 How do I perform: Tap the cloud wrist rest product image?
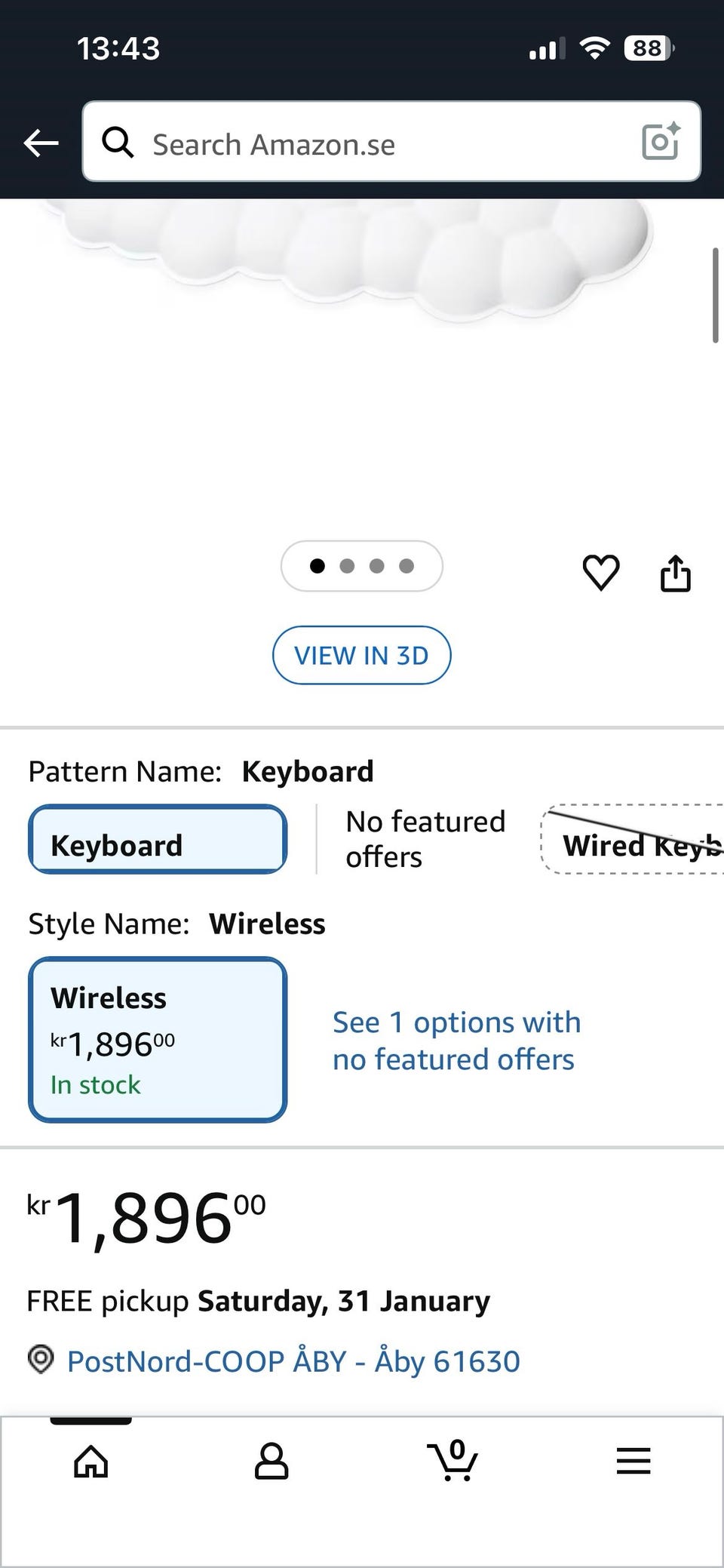tap(354, 257)
